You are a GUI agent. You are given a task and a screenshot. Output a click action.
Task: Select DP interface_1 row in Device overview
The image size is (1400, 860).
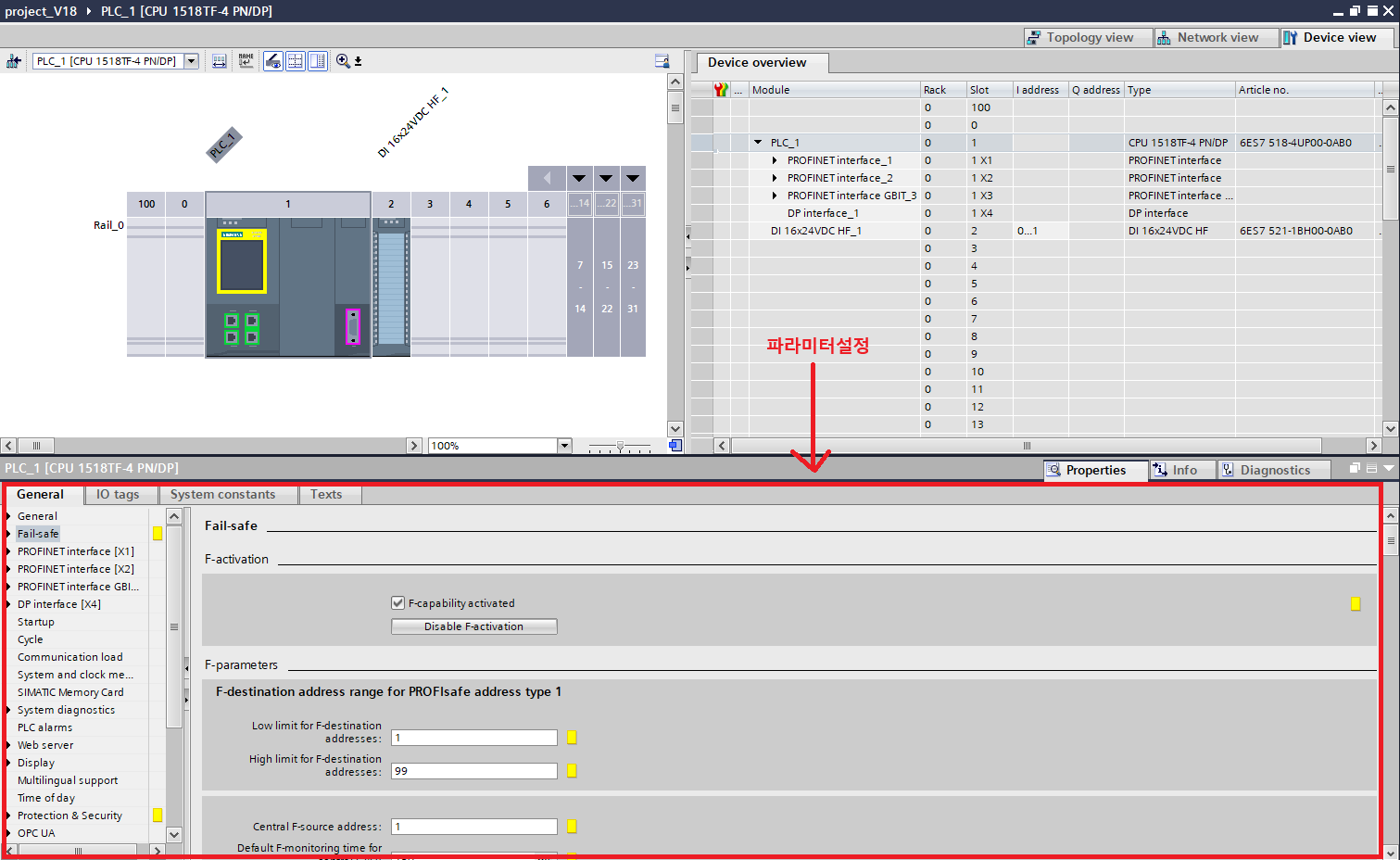coord(1036,213)
